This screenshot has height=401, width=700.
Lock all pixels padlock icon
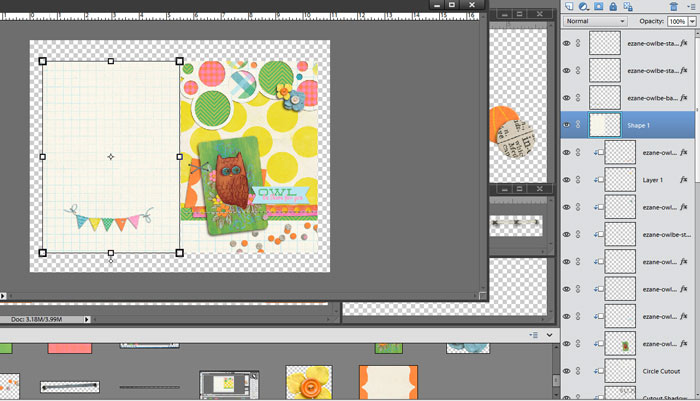(x=613, y=6)
